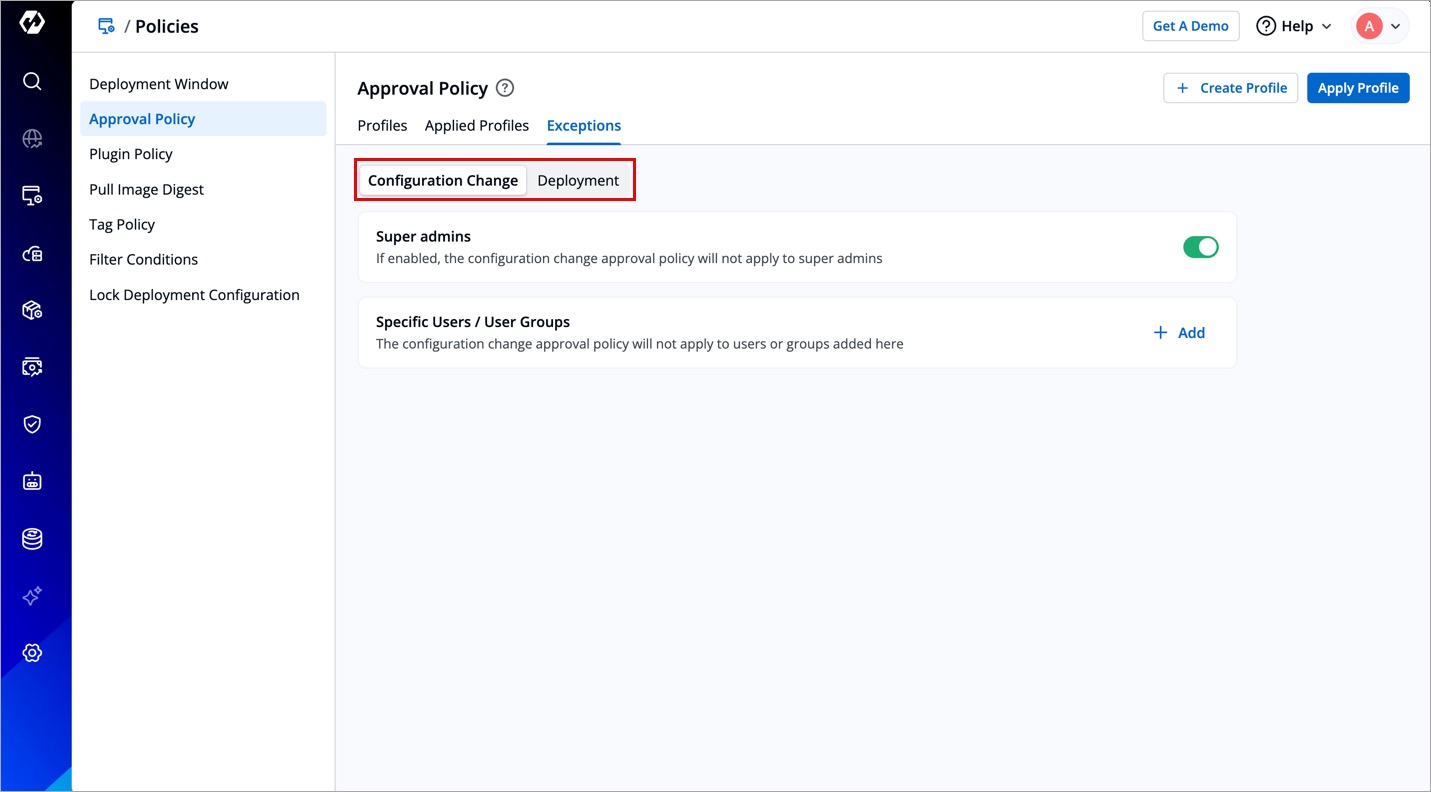Open the user avatar account dropdown
This screenshot has height=792, width=1431.
[x=1381, y=26]
